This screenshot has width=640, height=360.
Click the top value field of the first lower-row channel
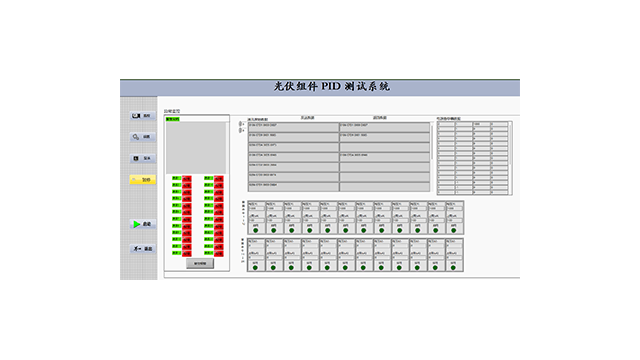256,246
